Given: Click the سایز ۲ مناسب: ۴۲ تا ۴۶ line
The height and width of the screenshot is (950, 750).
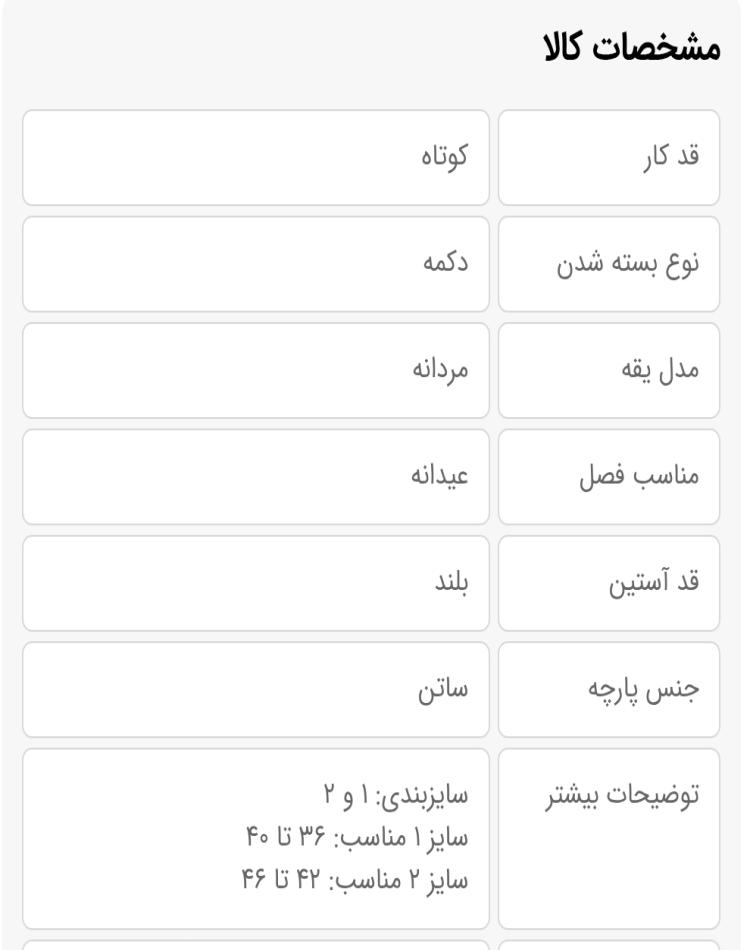Looking at the screenshot, I should [355, 880].
